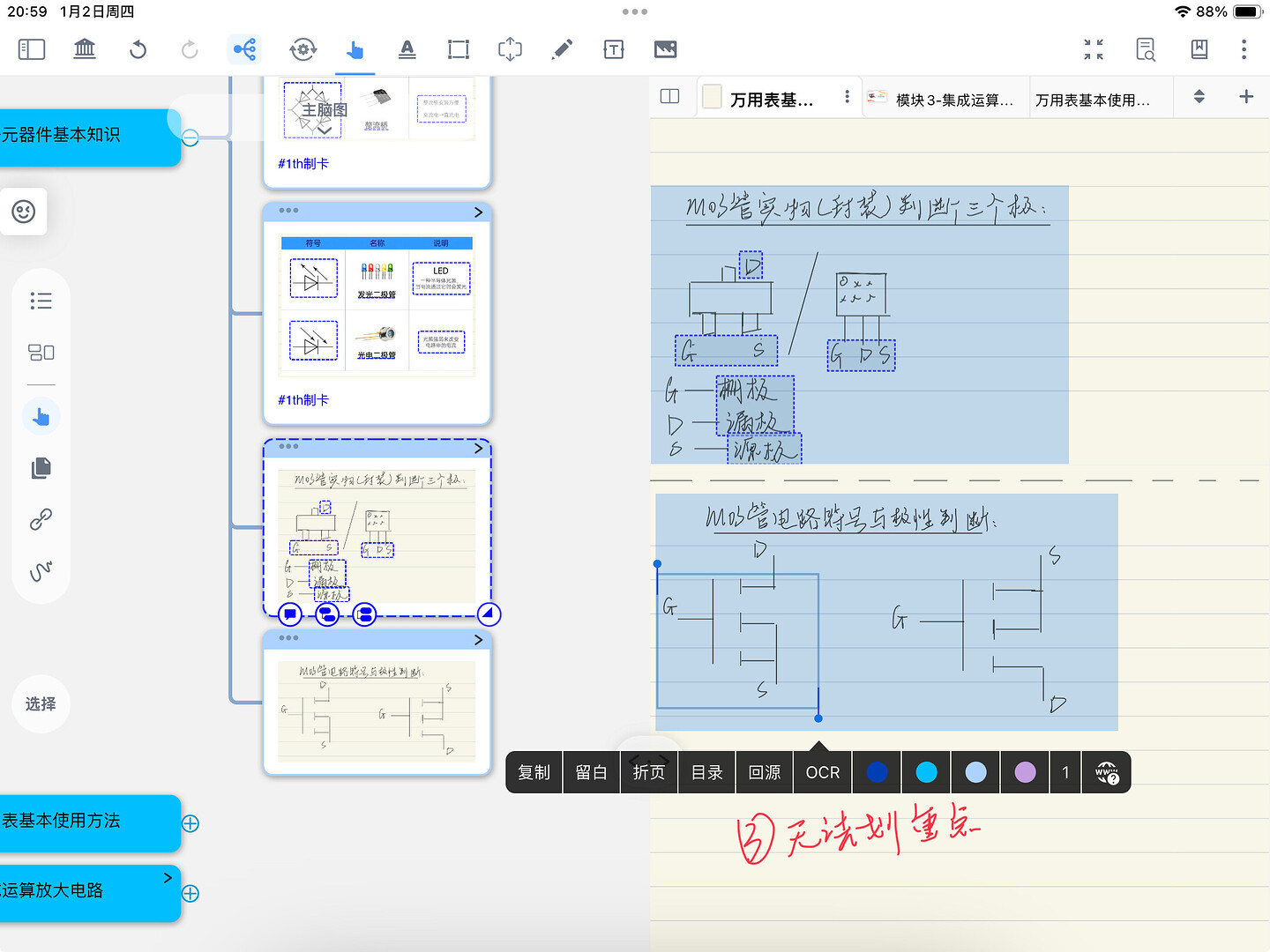Pick the light blue color swatch
The width and height of the screenshot is (1270, 952).
[976, 772]
